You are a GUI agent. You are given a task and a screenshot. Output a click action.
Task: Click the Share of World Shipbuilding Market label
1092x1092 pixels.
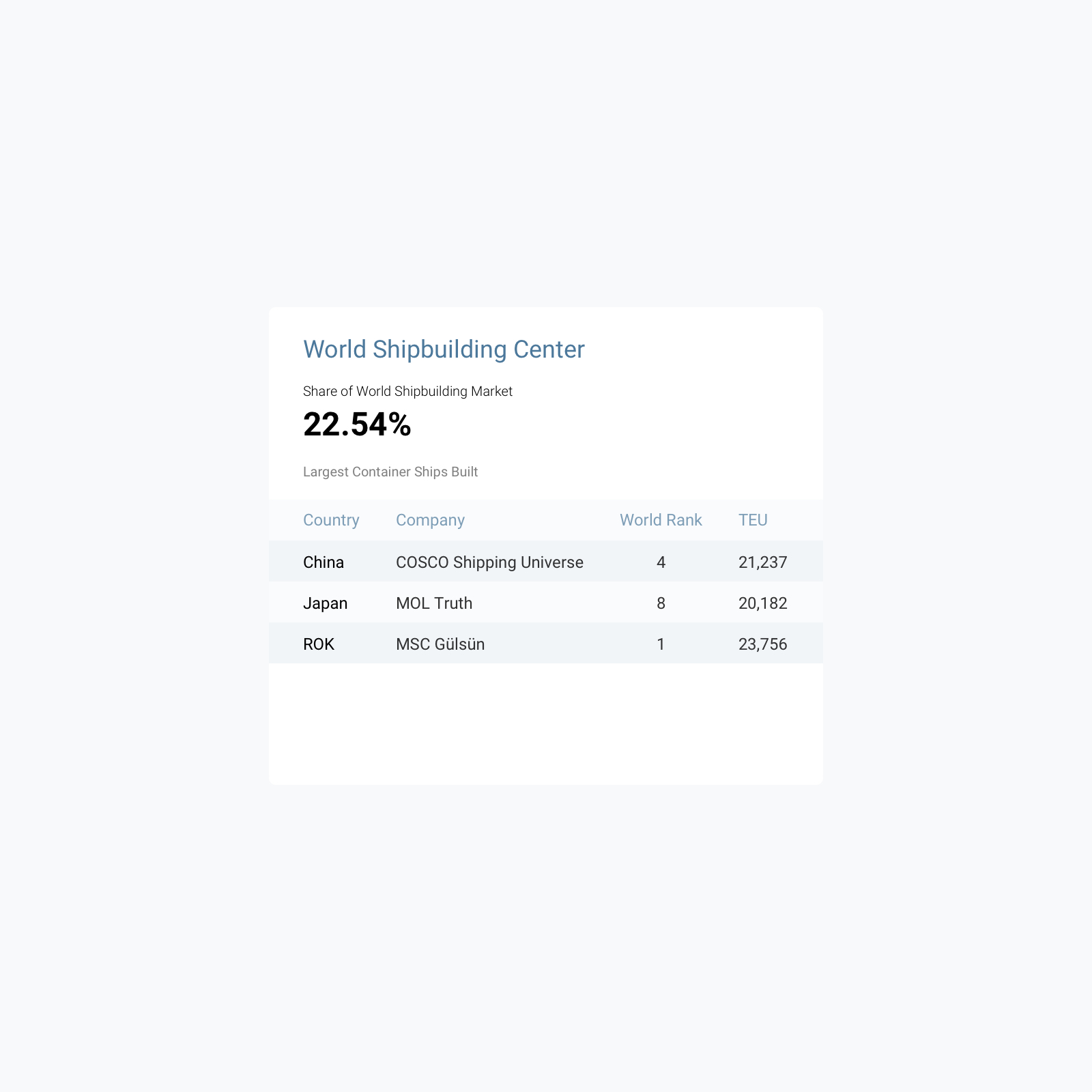407,391
